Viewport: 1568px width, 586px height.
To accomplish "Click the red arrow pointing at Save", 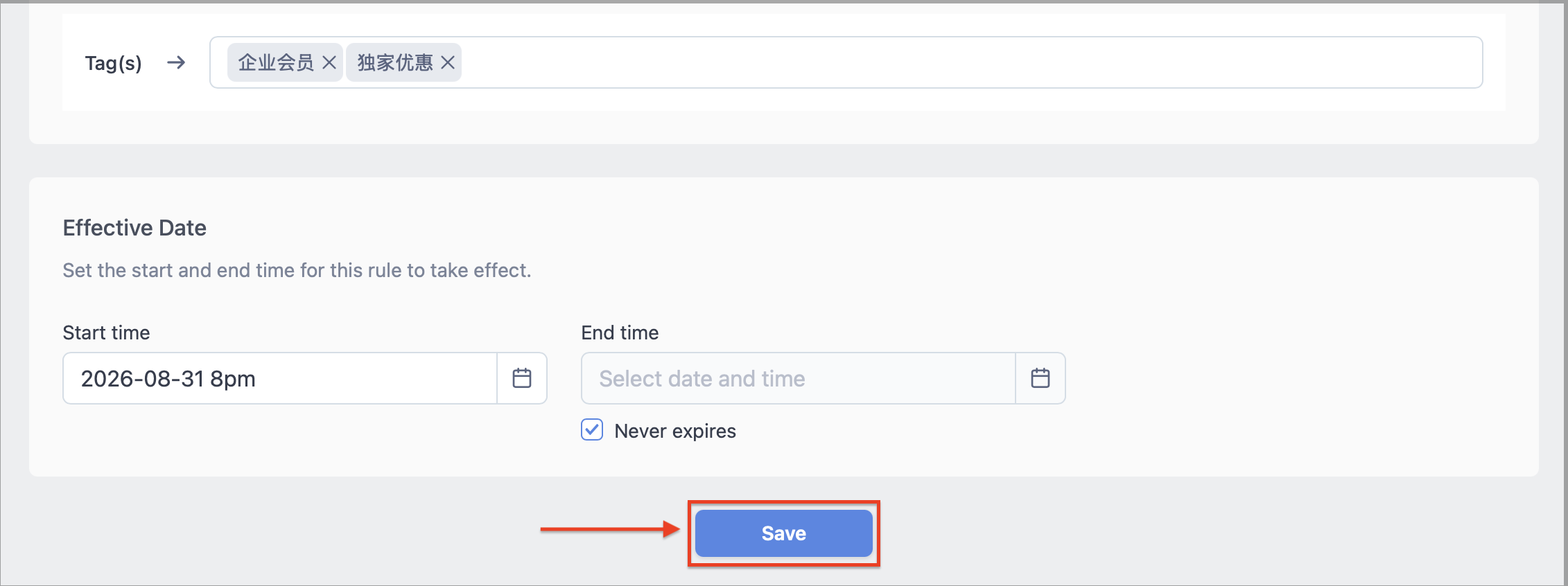I will [x=610, y=529].
